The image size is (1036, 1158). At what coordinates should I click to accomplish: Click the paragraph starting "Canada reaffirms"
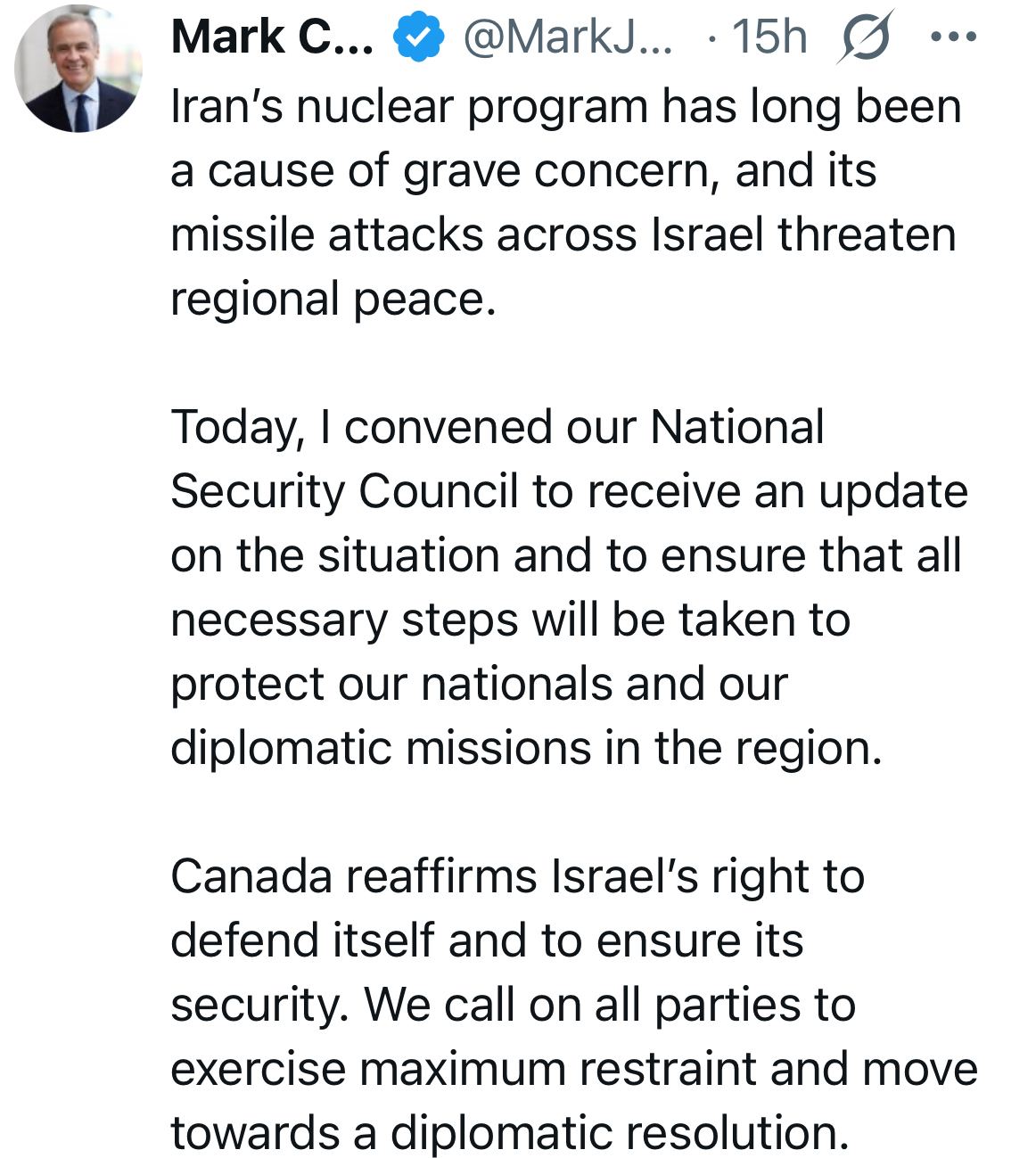click(x=572, y=1005)
